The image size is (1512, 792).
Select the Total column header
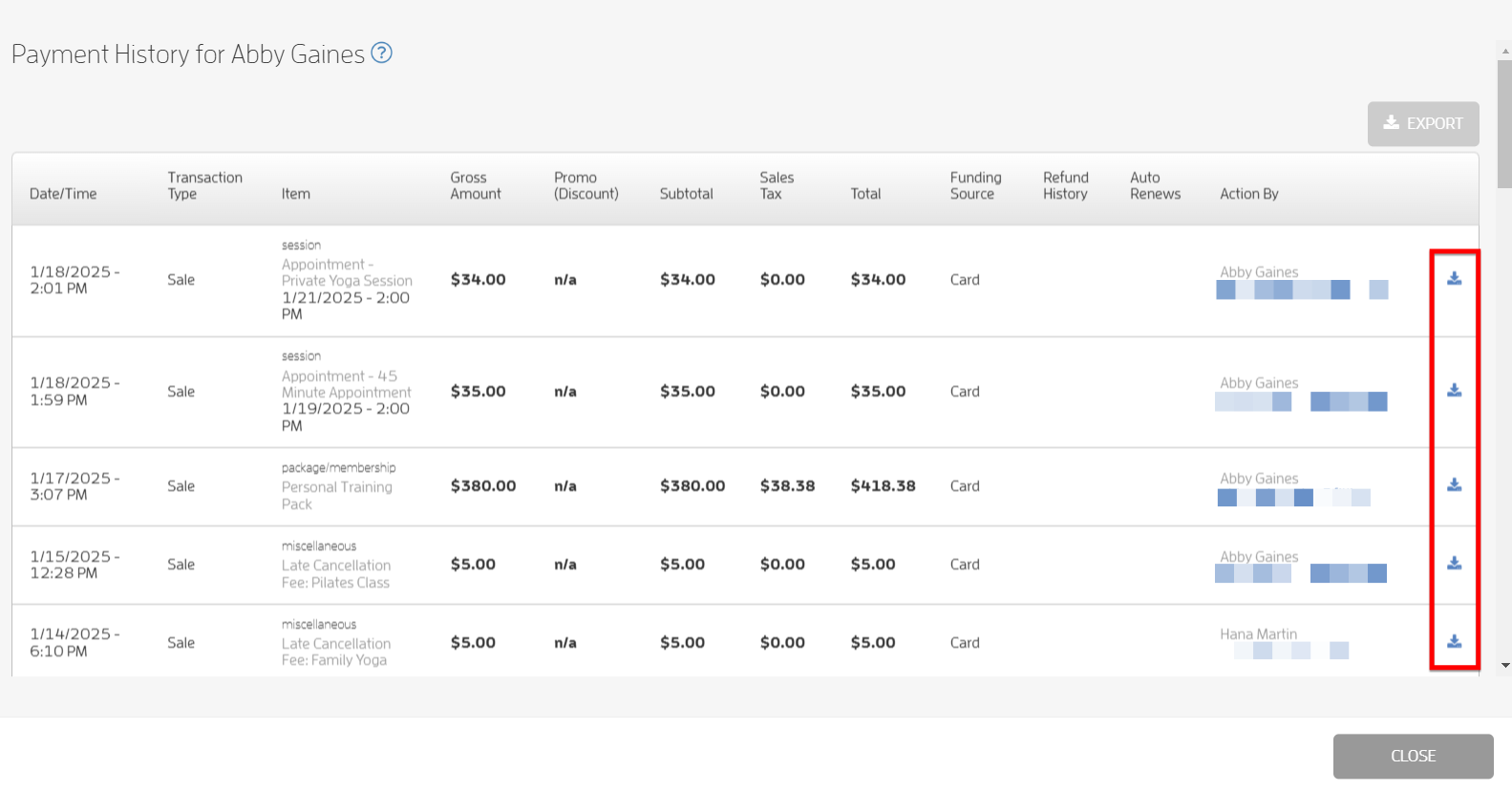865,194
